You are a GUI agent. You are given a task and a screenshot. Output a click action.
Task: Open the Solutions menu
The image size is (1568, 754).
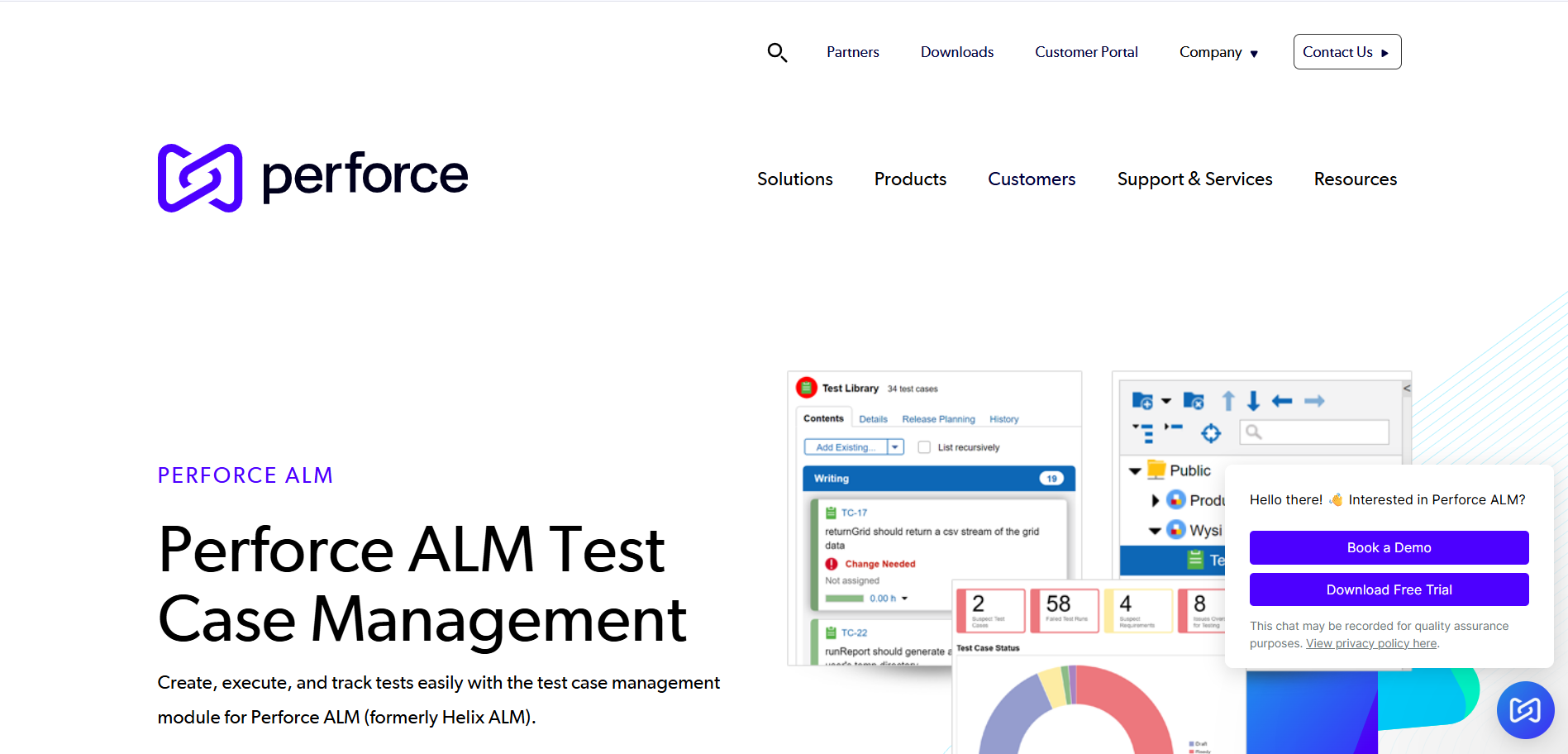(x=795, y=179)
